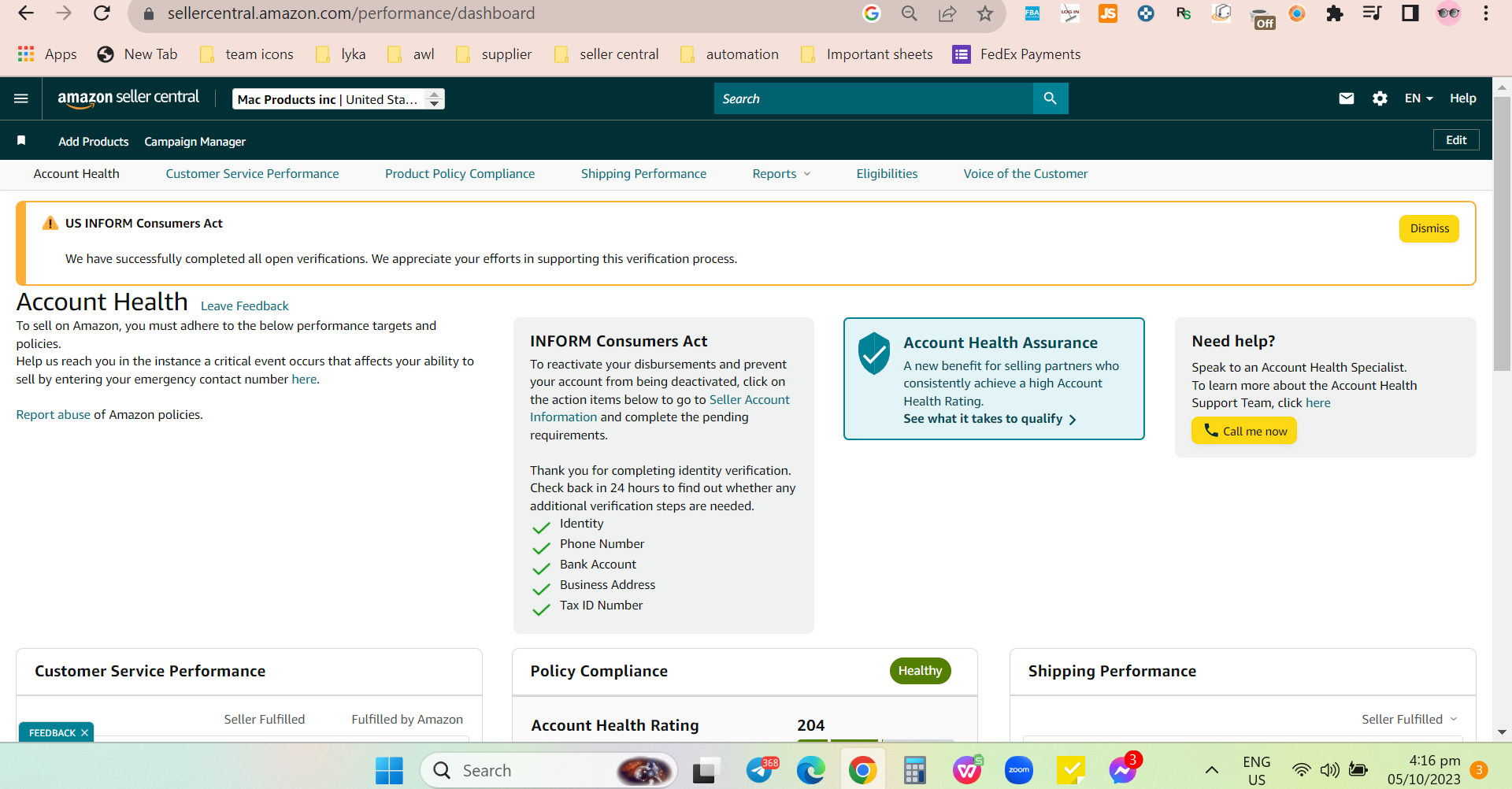Screen dimensions: 1512x789
Task: Click the page vertical scrollbar thumb
Action: coord(1502,234)
